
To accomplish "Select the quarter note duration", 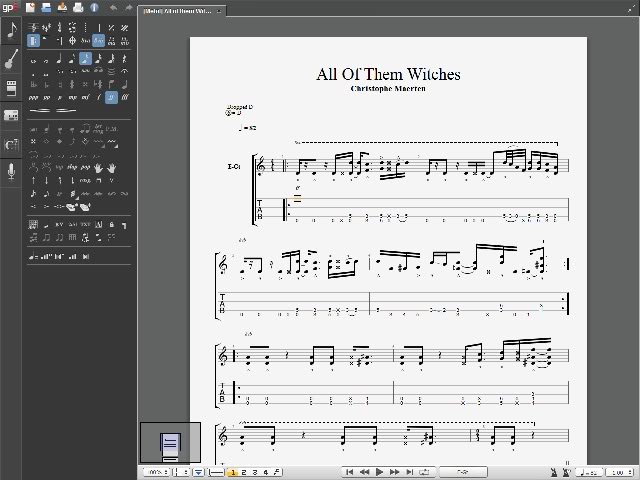I will tap(59, 59).
